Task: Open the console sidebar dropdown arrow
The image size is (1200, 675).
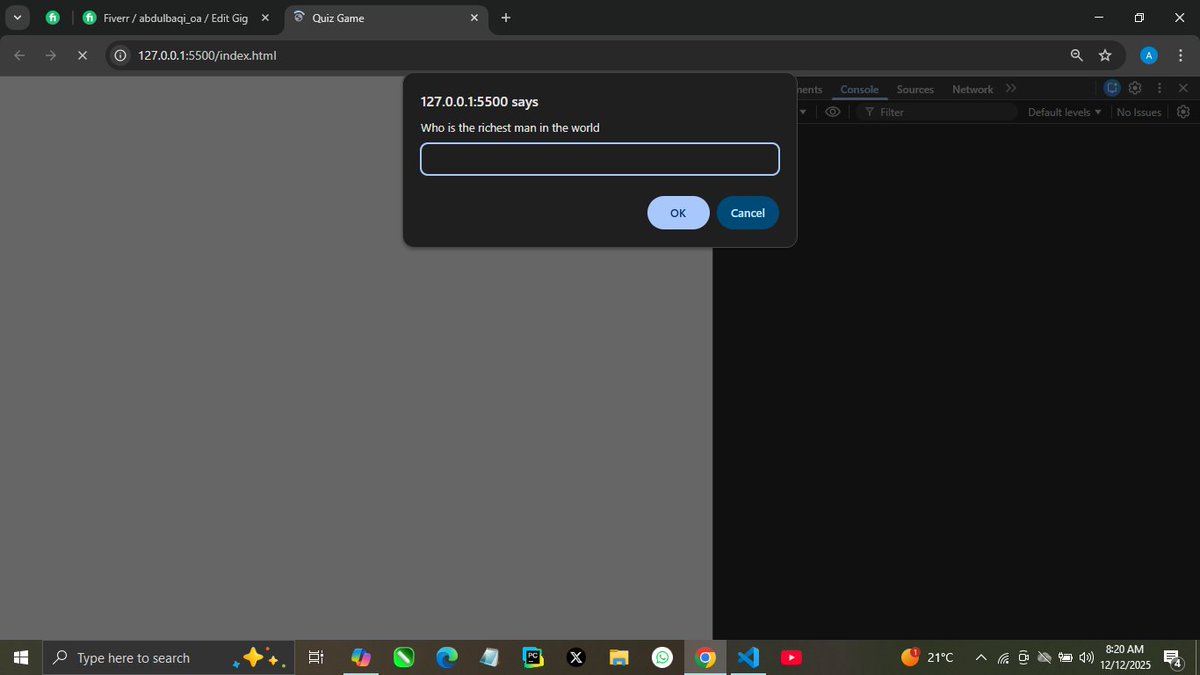Action: pos(803,112)
